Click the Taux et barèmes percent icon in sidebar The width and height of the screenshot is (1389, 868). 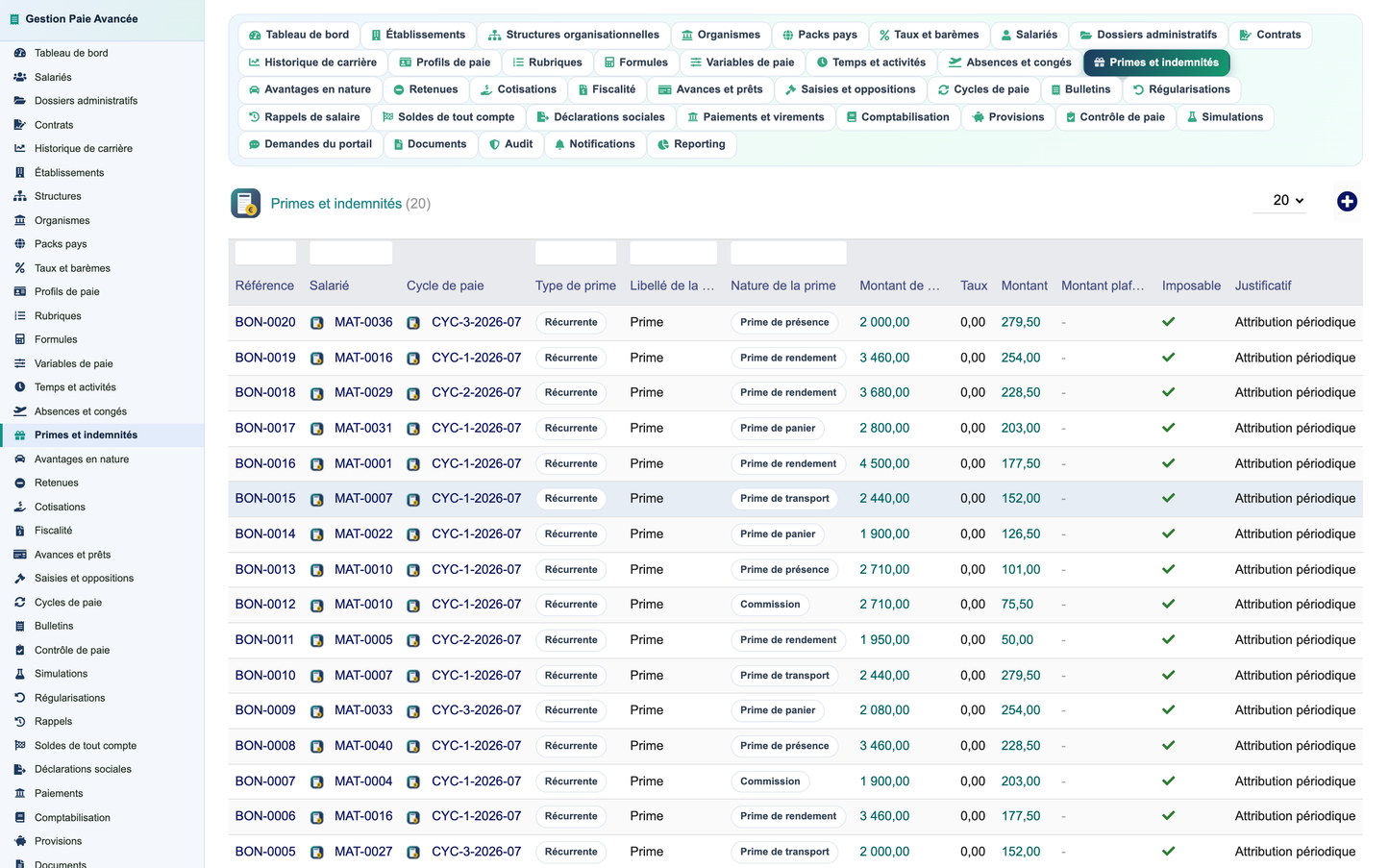[19, 268]
